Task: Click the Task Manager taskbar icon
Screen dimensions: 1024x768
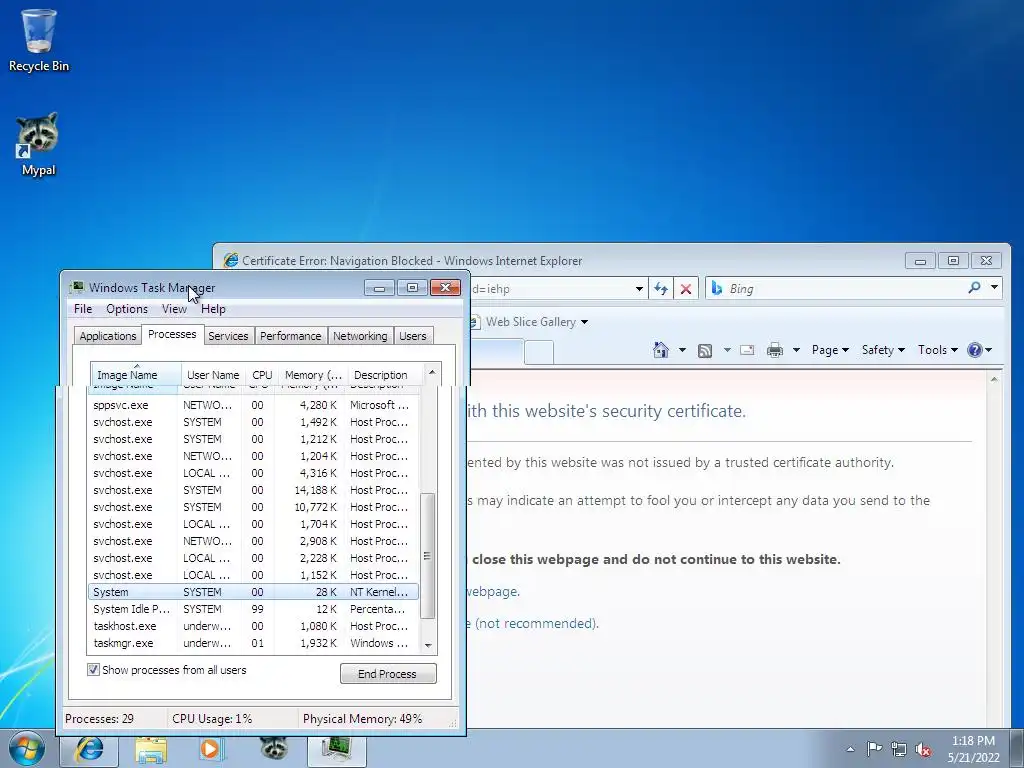Action: (336, 750)
